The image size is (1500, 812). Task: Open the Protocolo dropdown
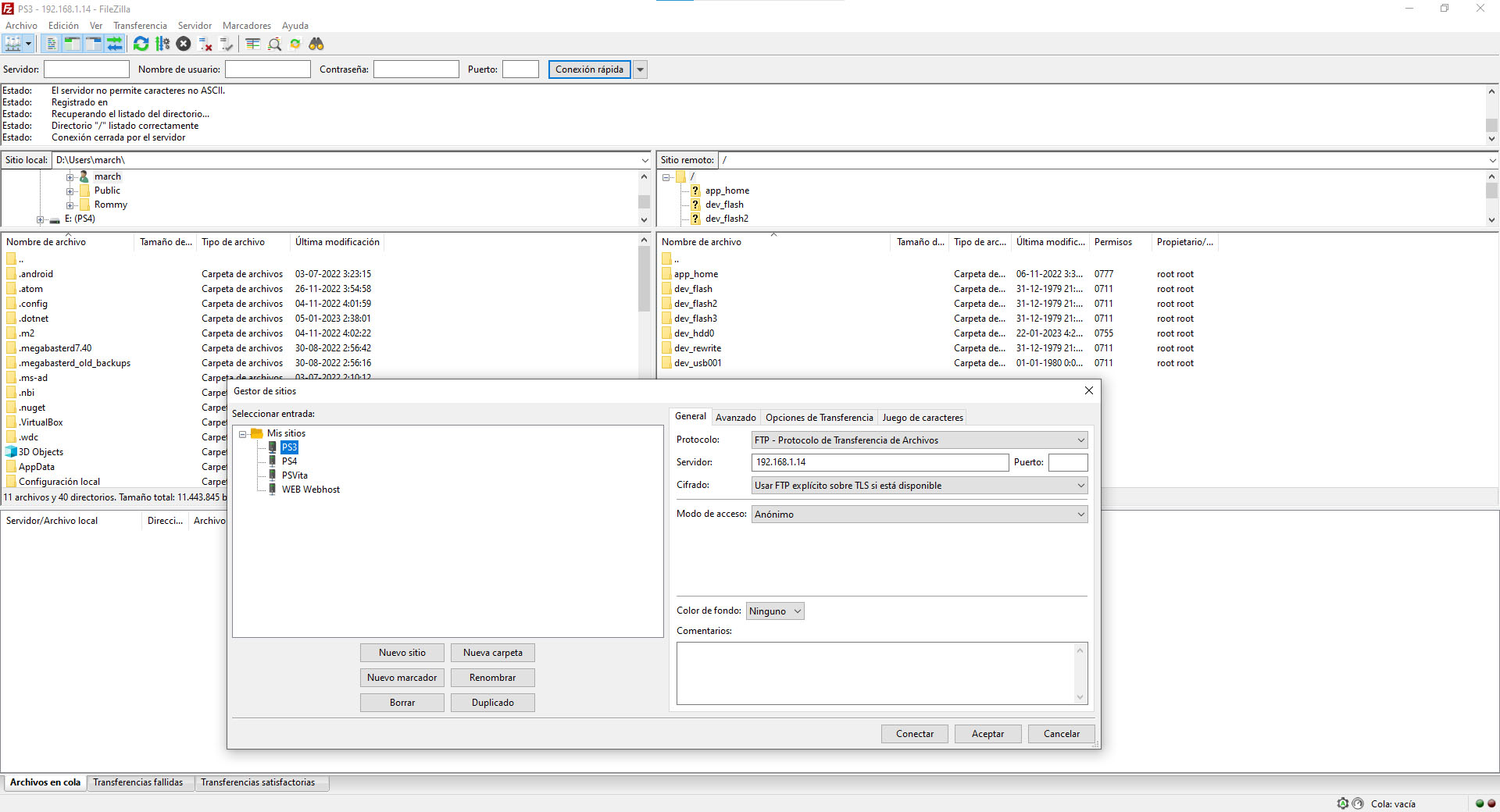[919, 440]
